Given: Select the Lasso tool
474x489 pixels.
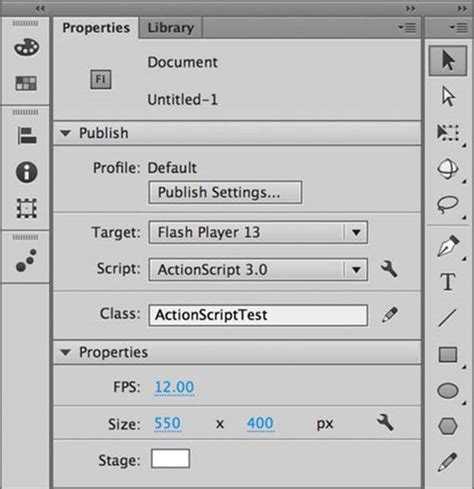Looking at the screenshot, I should click(448, 204).
